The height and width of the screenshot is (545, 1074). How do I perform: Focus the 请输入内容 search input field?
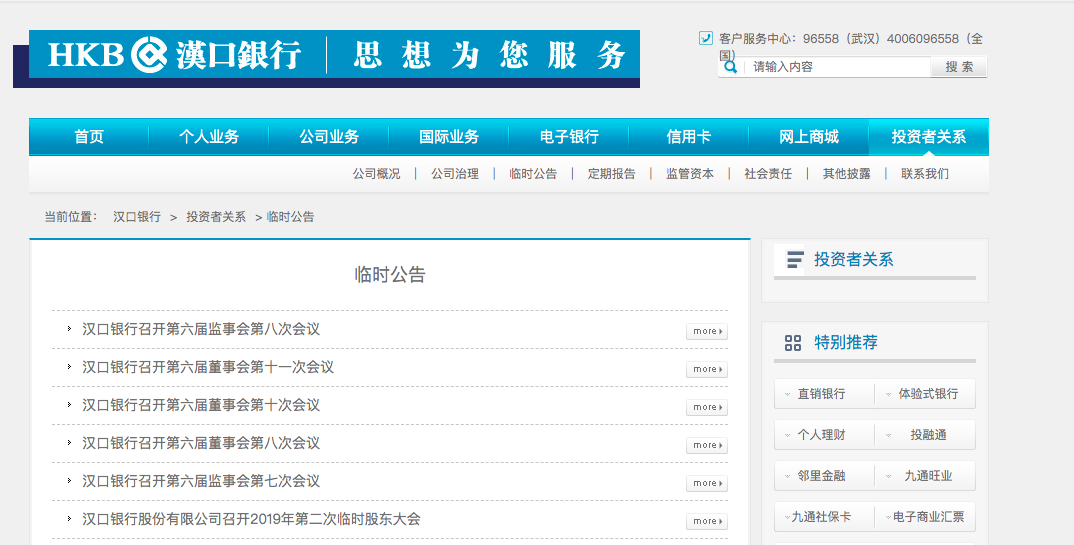click(836, 67)
